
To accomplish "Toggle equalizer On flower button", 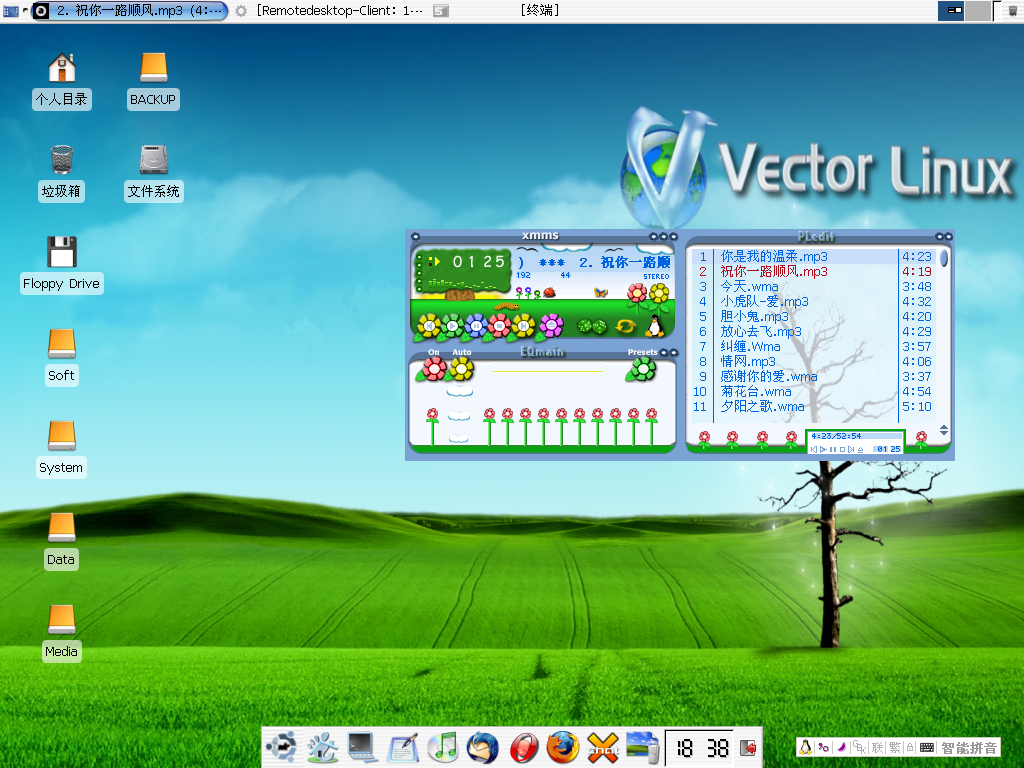I will [434, 369].
